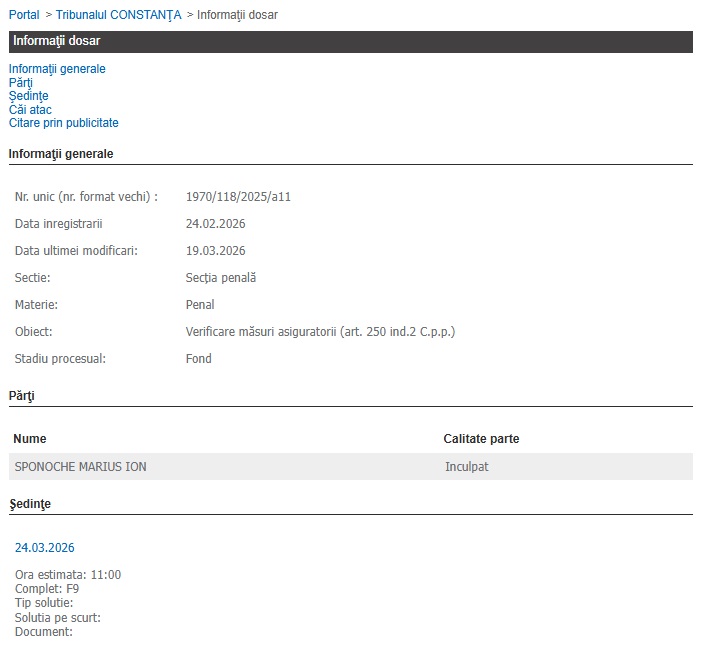Click the Complet: F9 line

[x=47, y=589]
